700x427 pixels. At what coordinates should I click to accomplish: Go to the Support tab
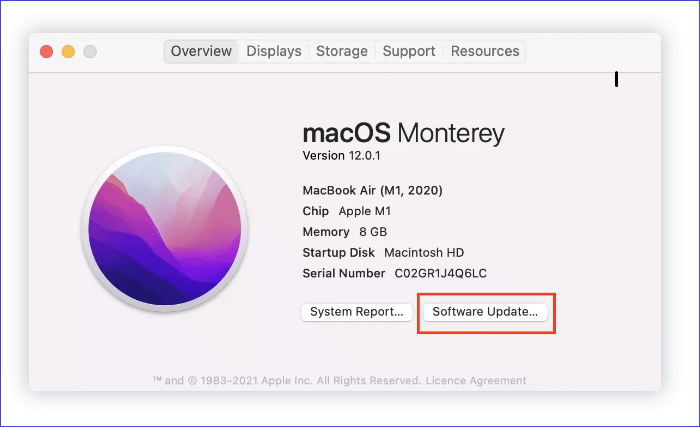pos(409,51)
